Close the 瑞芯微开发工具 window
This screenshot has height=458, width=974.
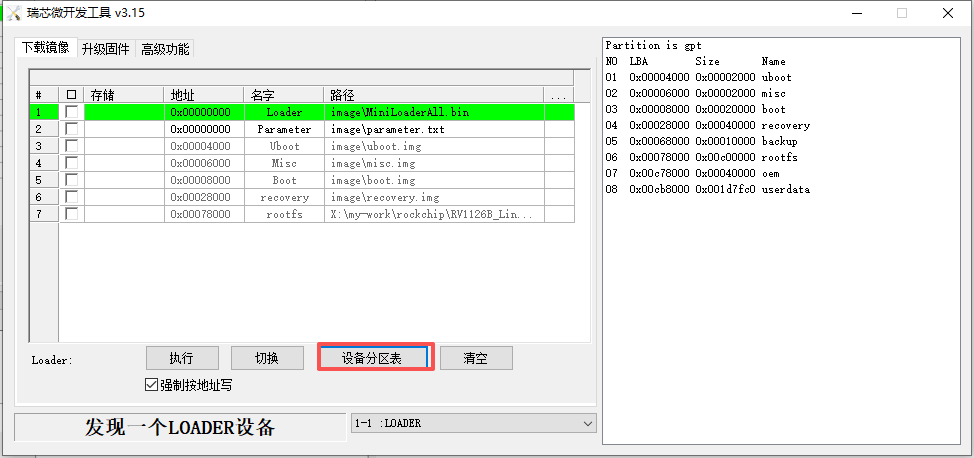pyautogui.click(x=948, y=13)
